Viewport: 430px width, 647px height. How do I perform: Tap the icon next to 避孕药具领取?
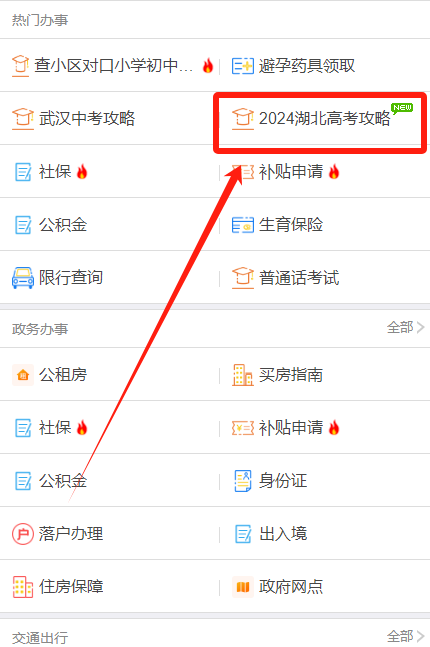click(x=243, y=66)
